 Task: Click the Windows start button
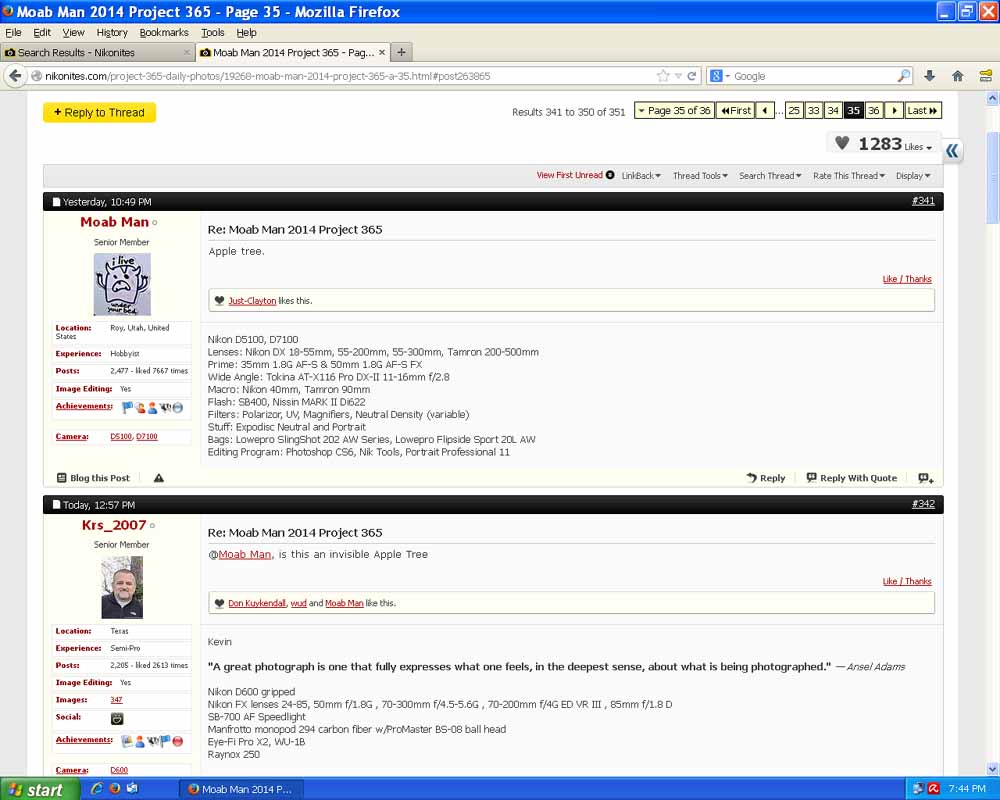pos(36,789)
